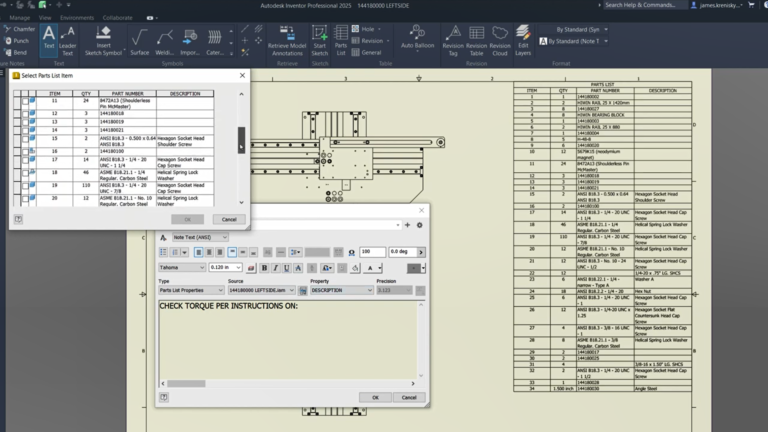Open the By Standard layer dropdown
768x432 pixels.
coord(606,29)
